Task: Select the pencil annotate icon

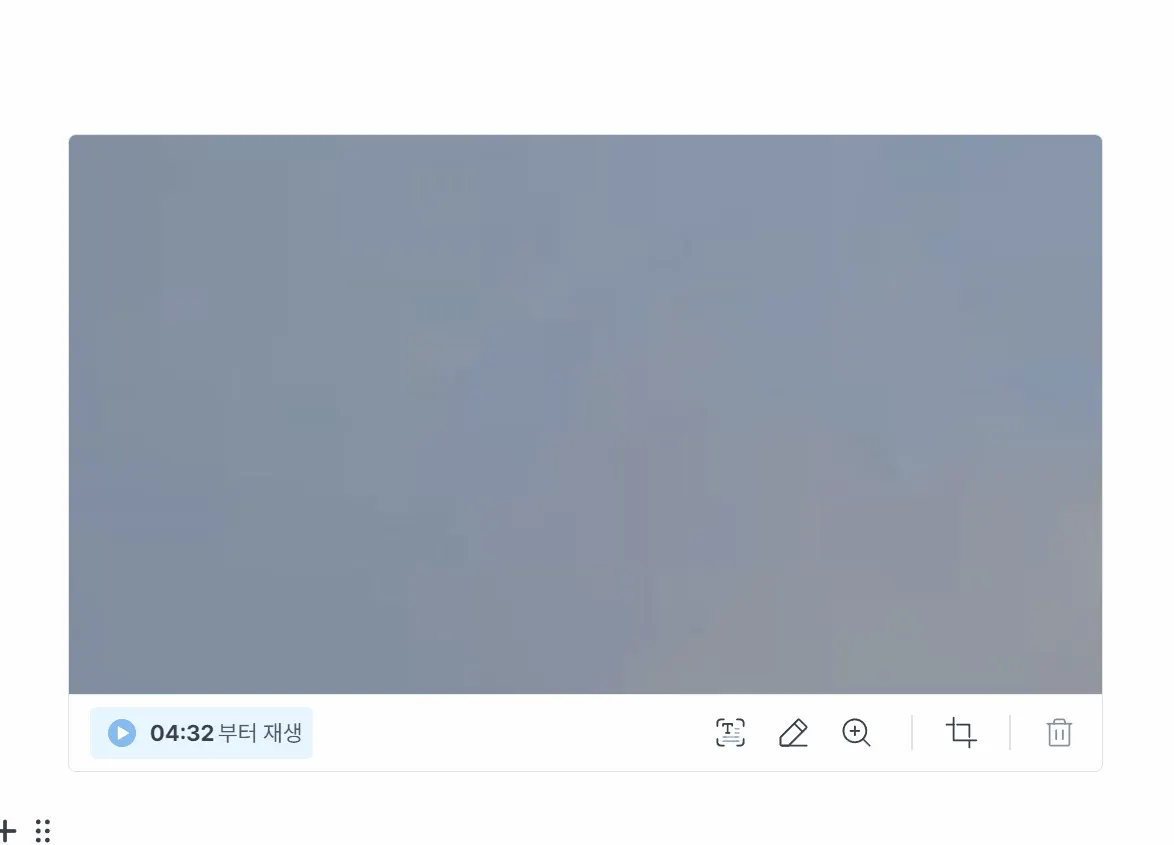Action: 793,733
